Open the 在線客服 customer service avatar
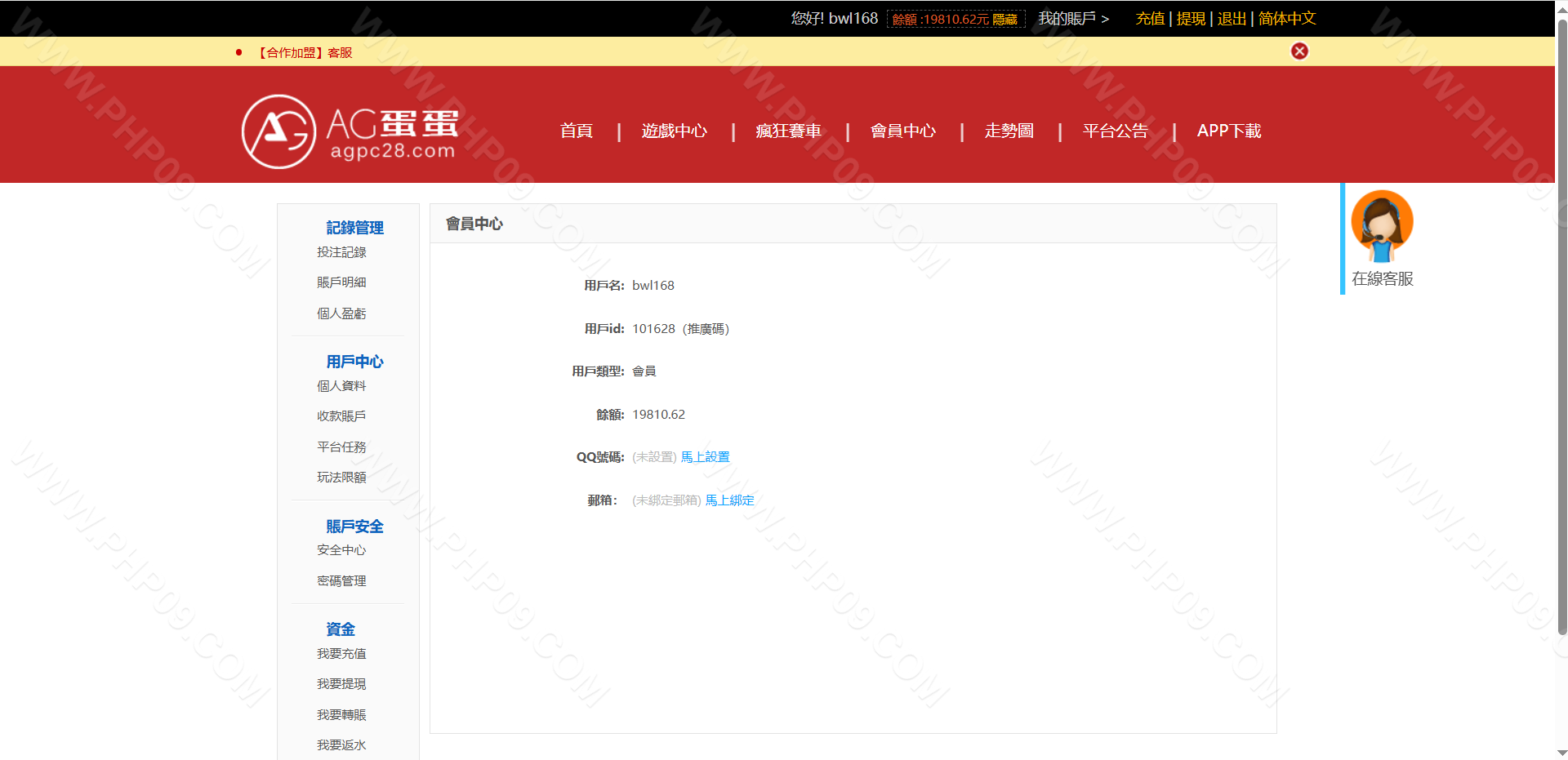This screenshot has width=1568, height=760. click(1382, 225)
